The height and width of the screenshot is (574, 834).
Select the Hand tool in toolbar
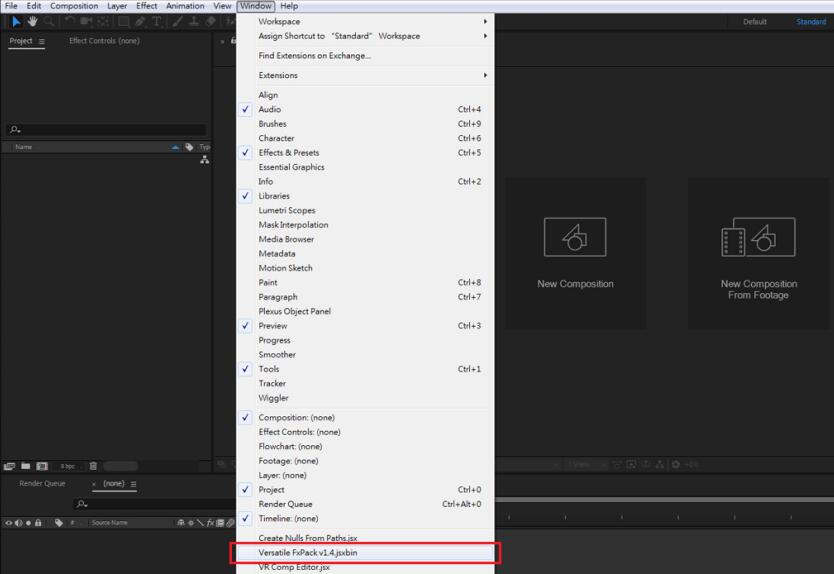pyautogui.click(x=32, y=21)
